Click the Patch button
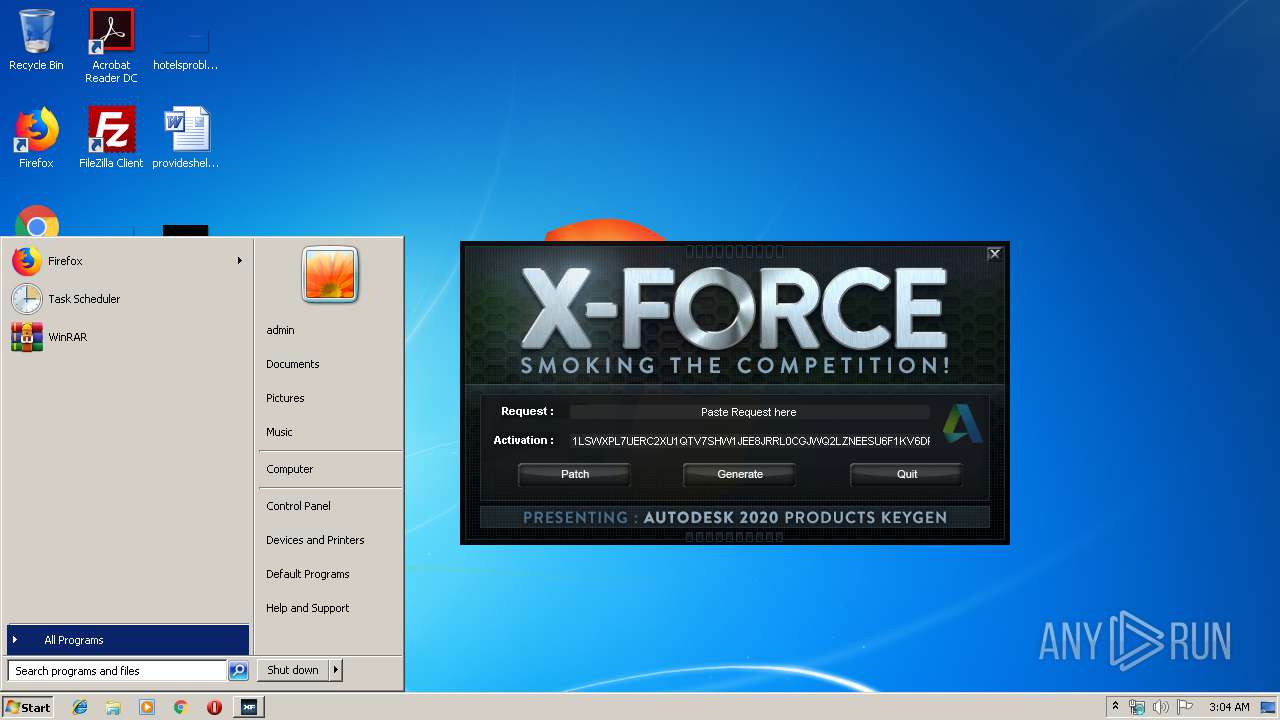The height and width of the screenshot is (720, 1280). [x=574, y=474]
